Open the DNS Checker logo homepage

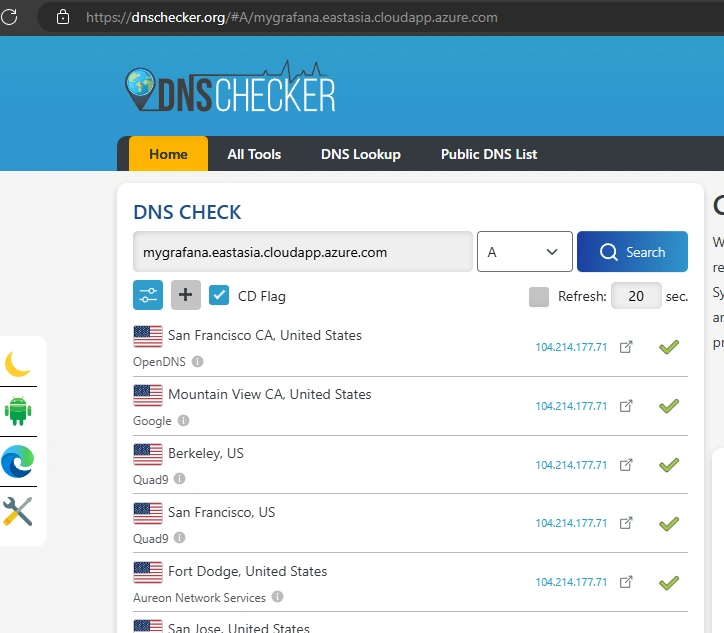230,87
